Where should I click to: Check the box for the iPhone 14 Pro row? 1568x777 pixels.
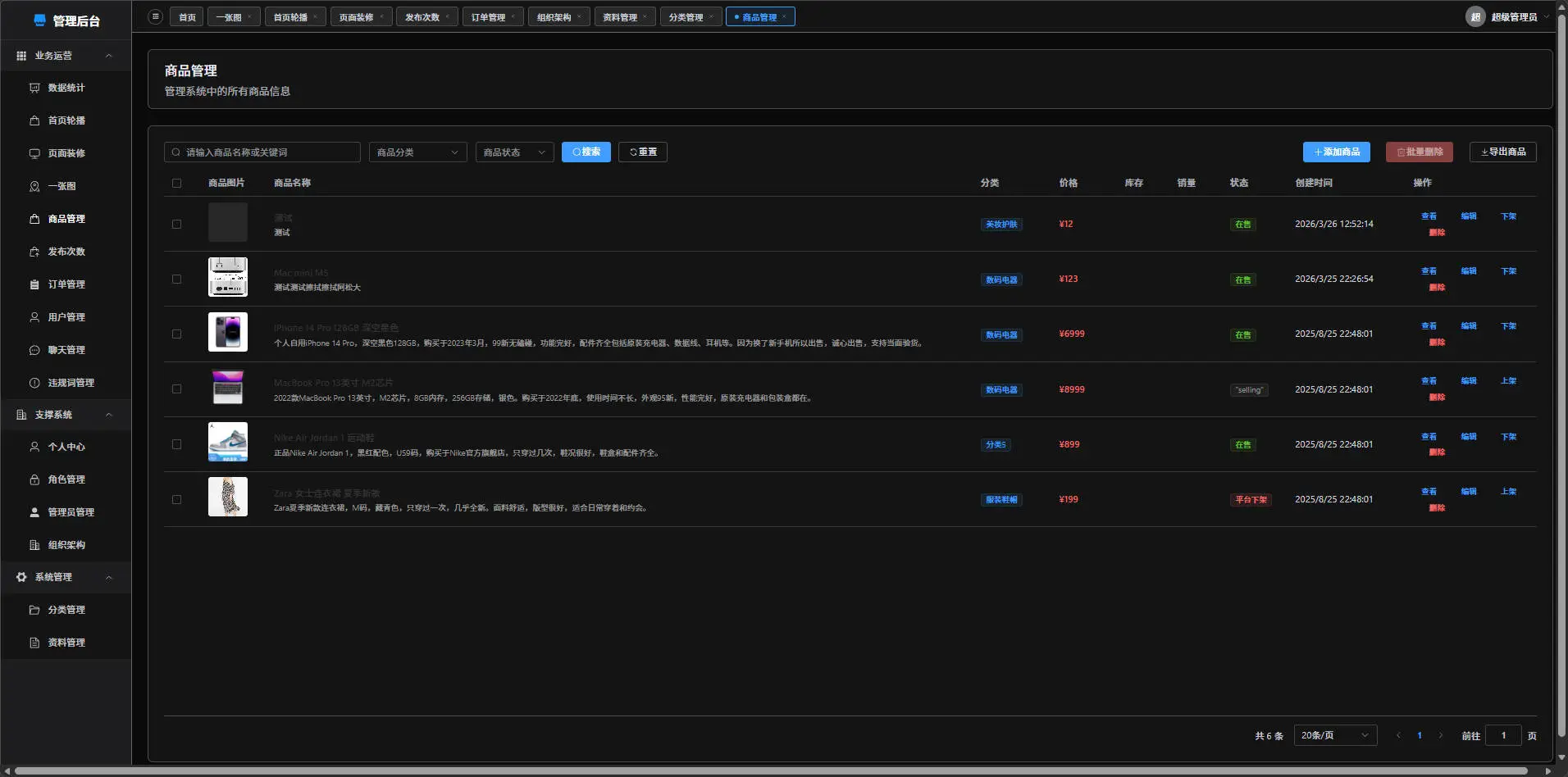click(176, 334)
